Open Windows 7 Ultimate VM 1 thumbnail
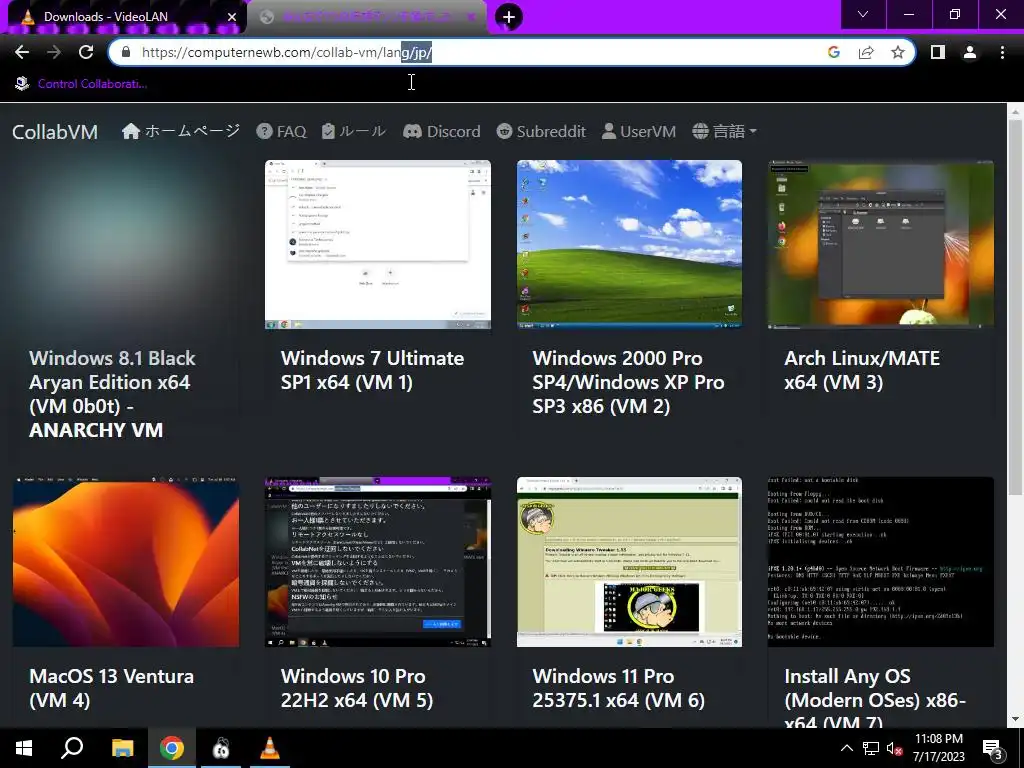This screenshot has width=1024, height=768. click(x=377, y=244)
